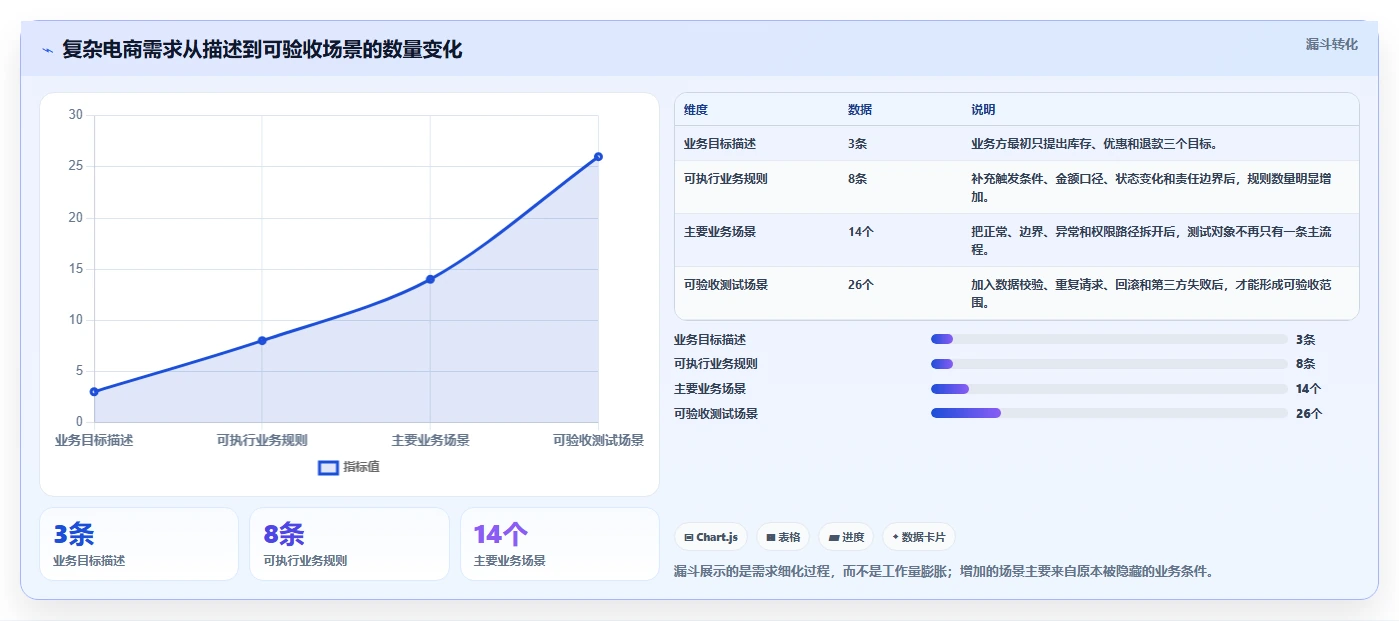The image size is (1399, 621).
Task: Click the 主要业务场景 x-axis label
Action: pos(430,440)
